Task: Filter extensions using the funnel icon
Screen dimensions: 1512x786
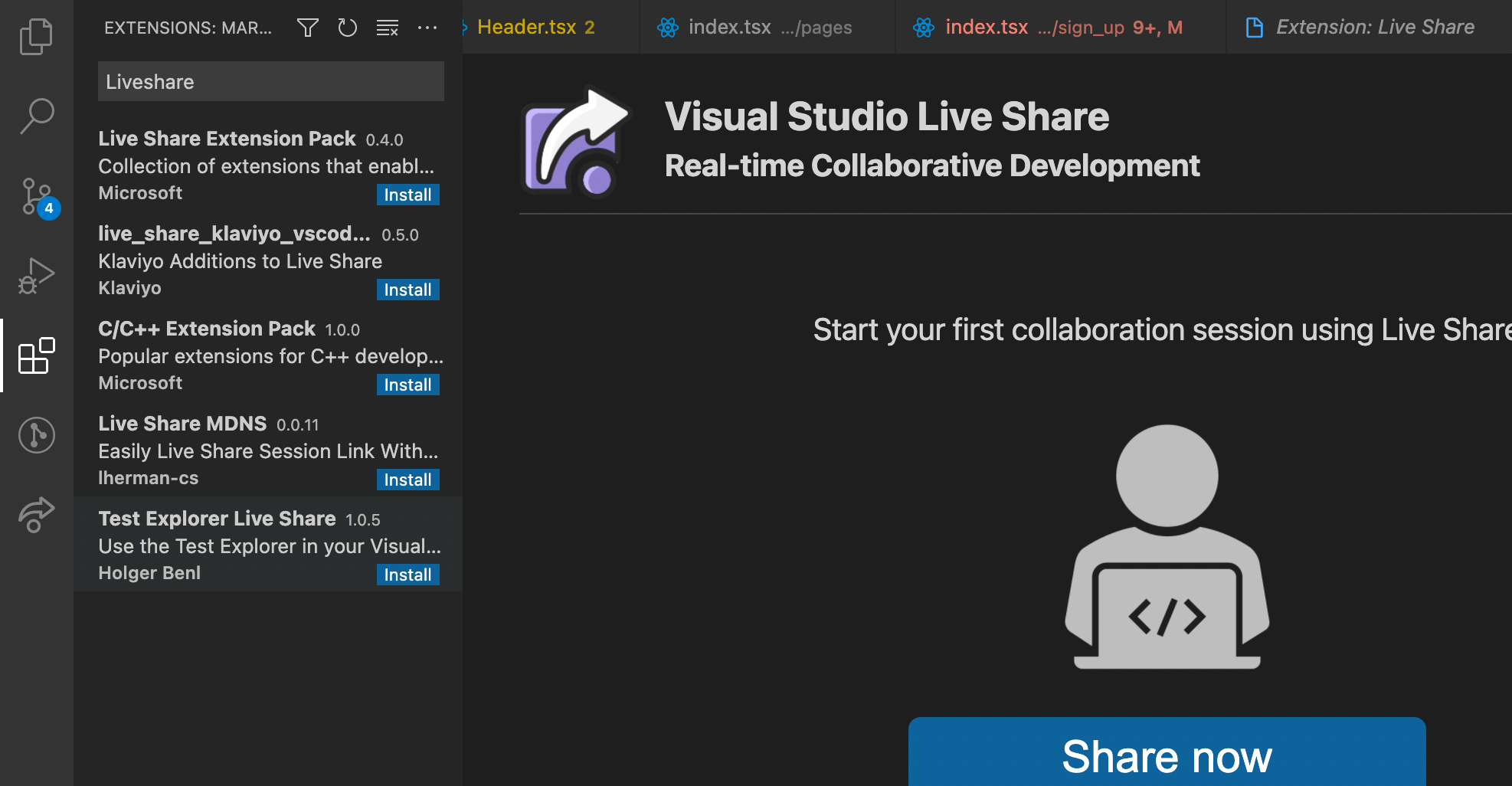Action: [308, 28]
